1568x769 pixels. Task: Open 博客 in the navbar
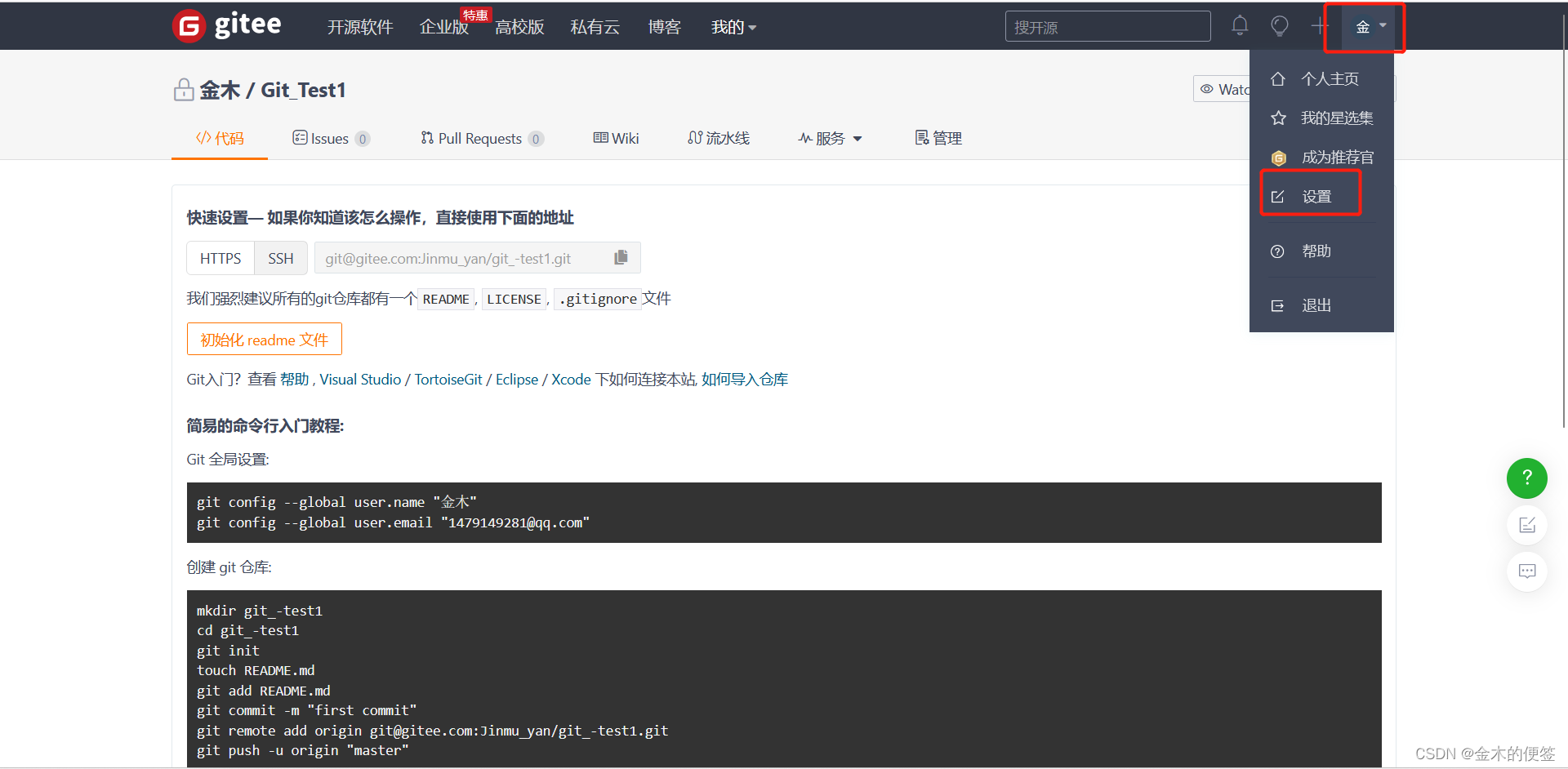(664, 28)
